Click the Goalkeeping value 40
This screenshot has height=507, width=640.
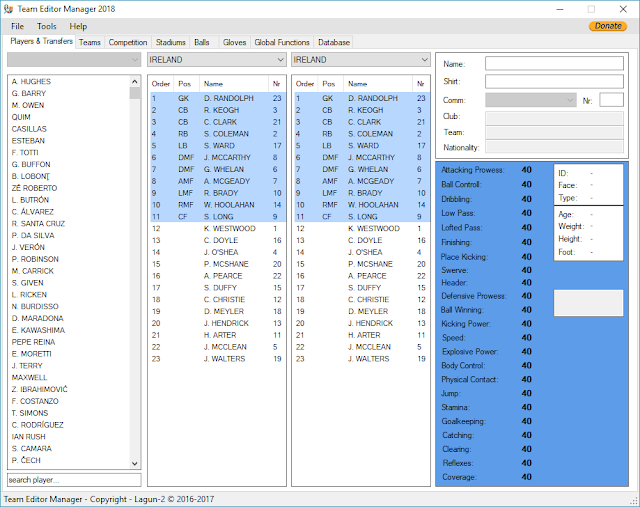[x=527, y=421]
